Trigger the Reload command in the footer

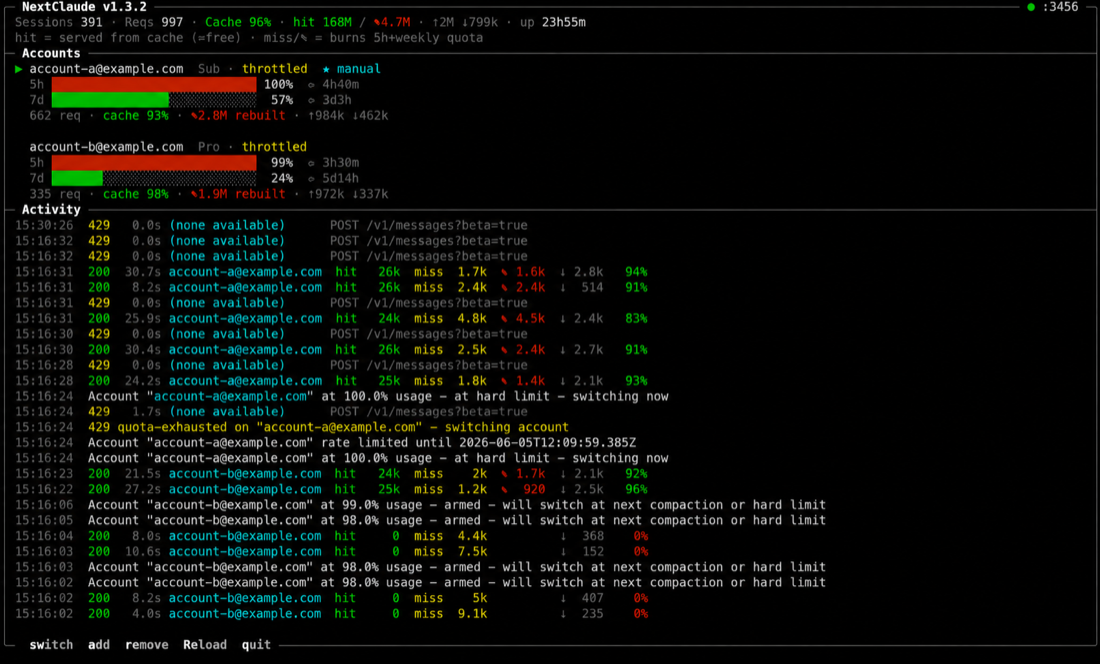pos(205,645)
